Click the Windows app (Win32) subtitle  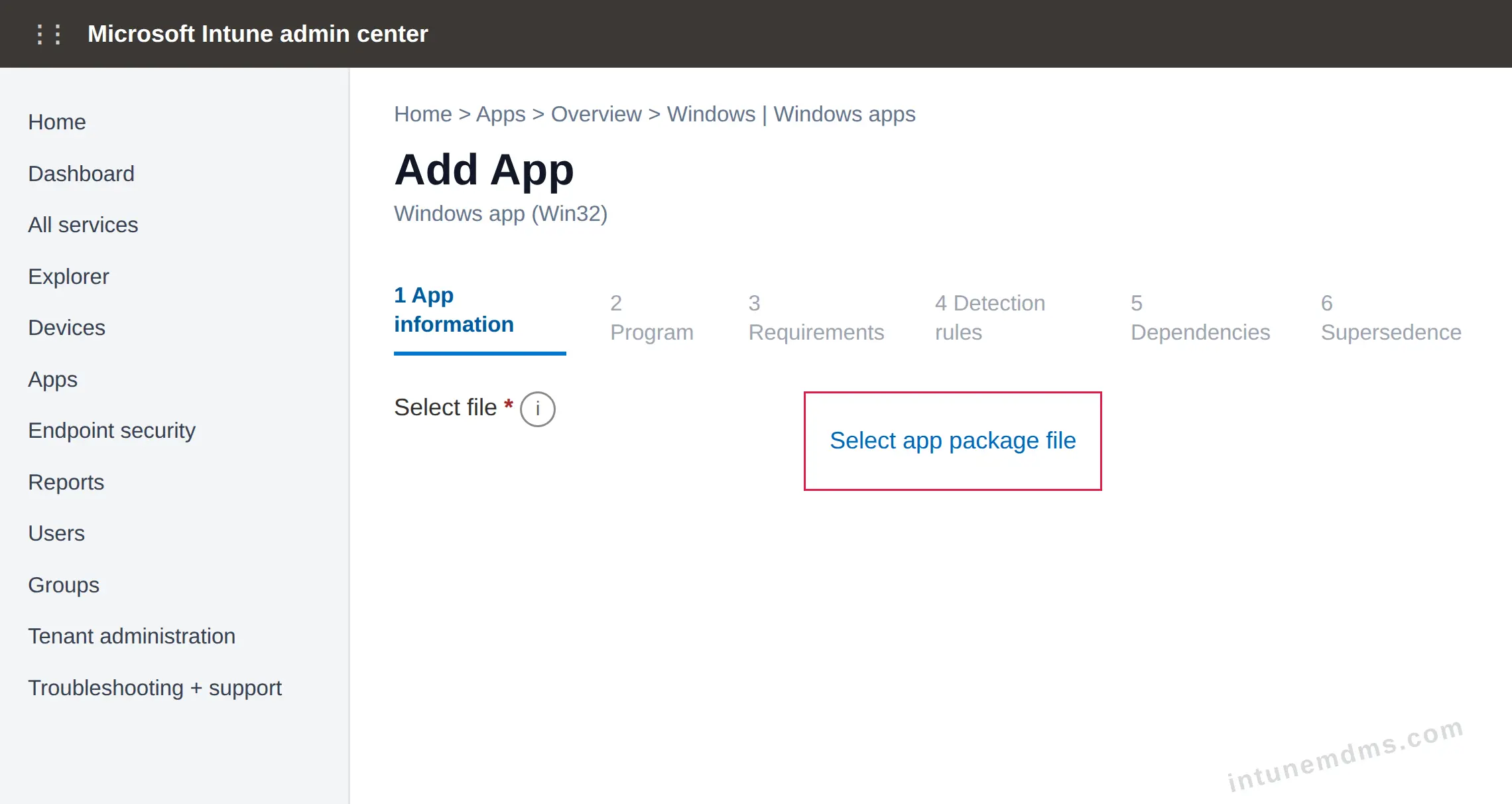click(501, 214)
